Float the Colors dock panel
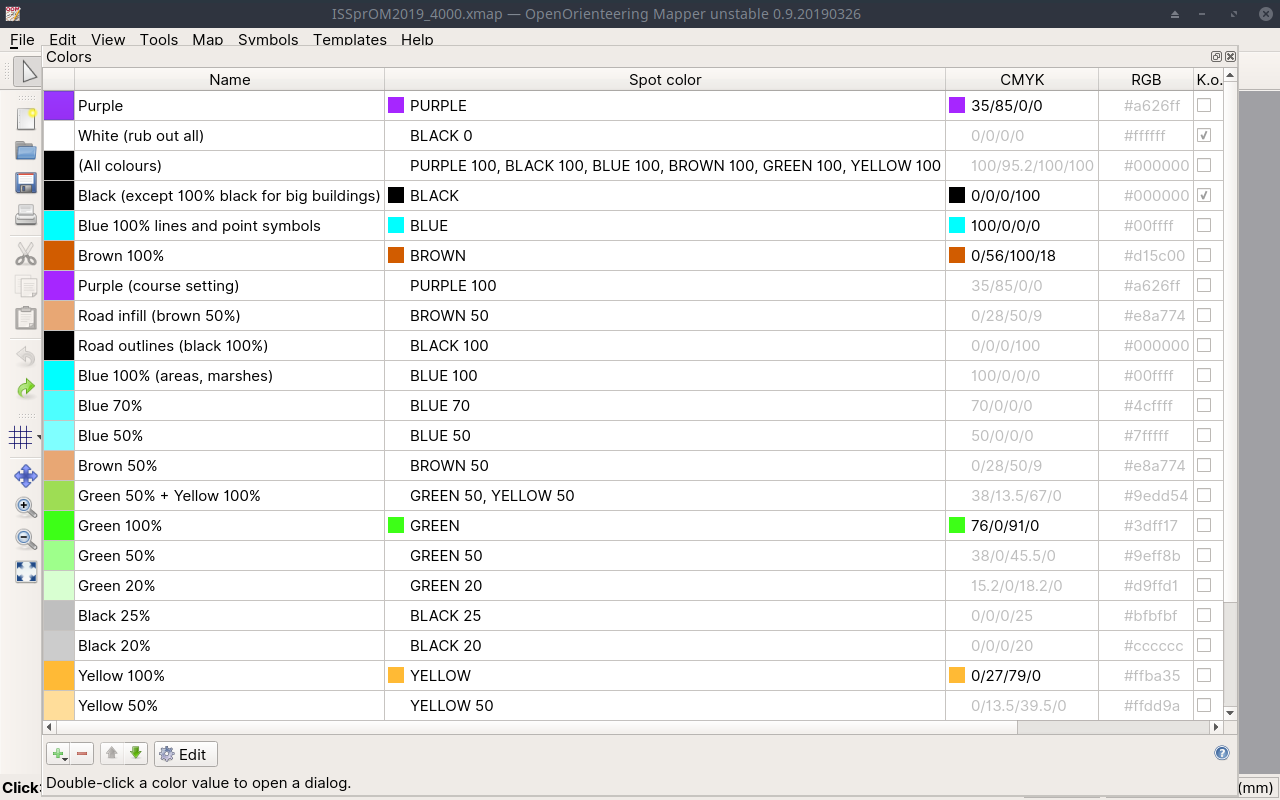Viewport: 1280px width, 800px height. (x=1216, y=57)
